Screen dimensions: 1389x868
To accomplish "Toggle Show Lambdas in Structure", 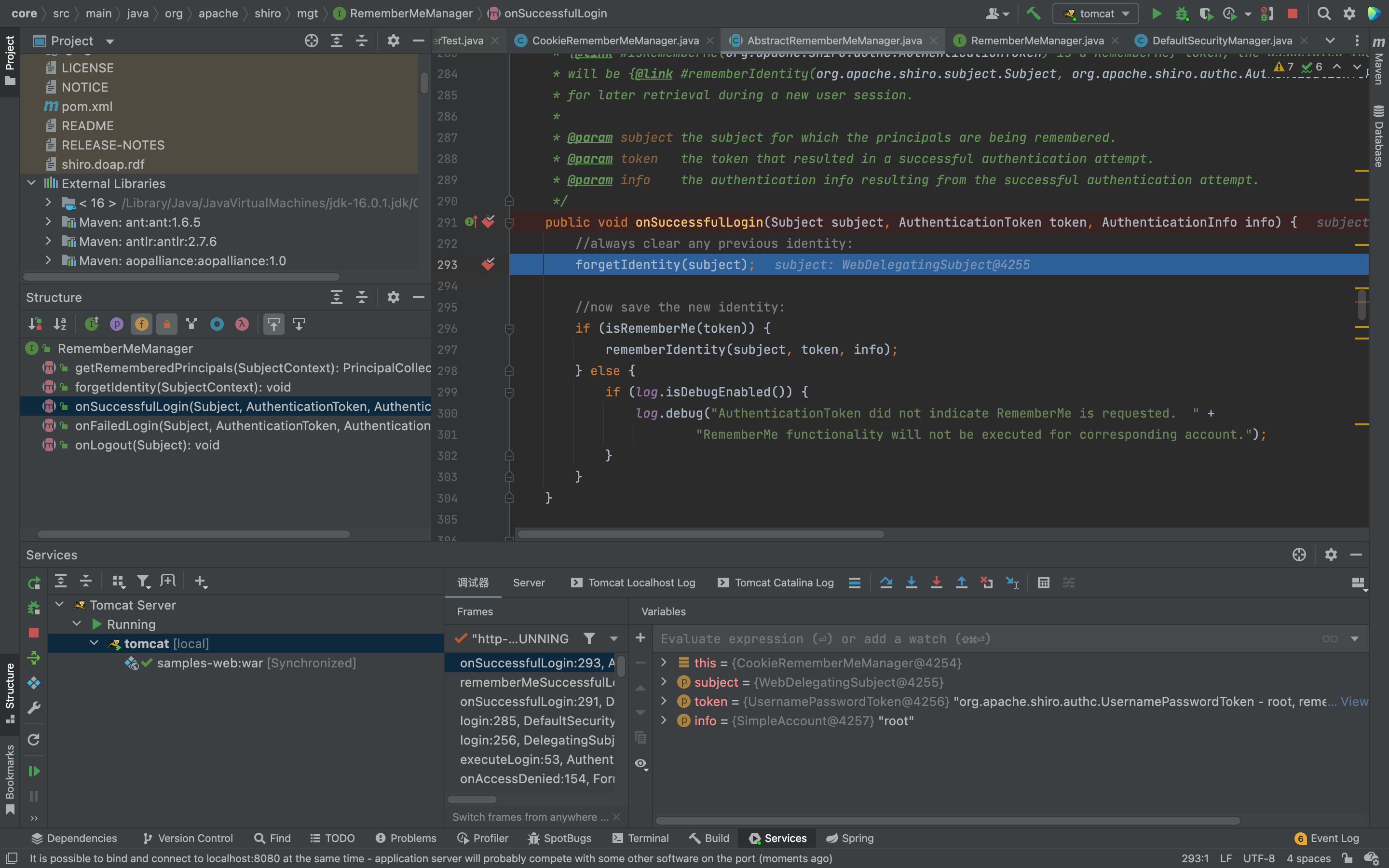I will (x=242, y=325).
